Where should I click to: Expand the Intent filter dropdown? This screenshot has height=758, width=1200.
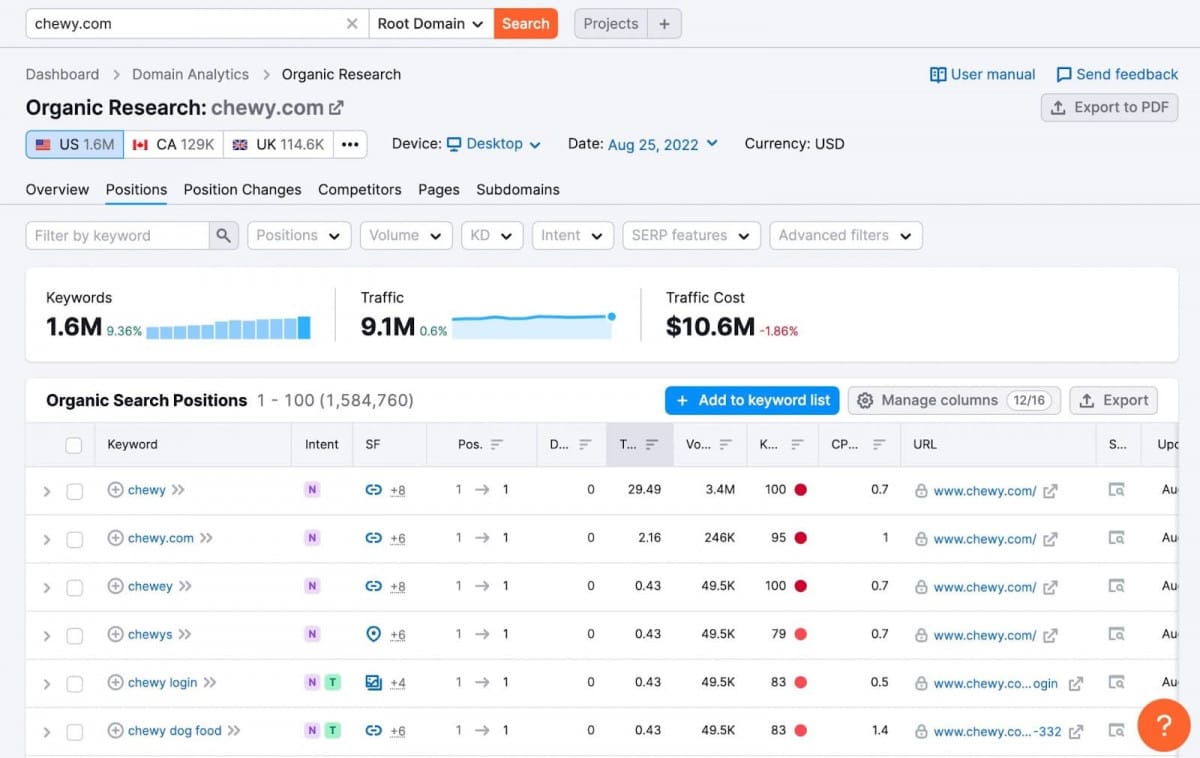tap(572, 236)
